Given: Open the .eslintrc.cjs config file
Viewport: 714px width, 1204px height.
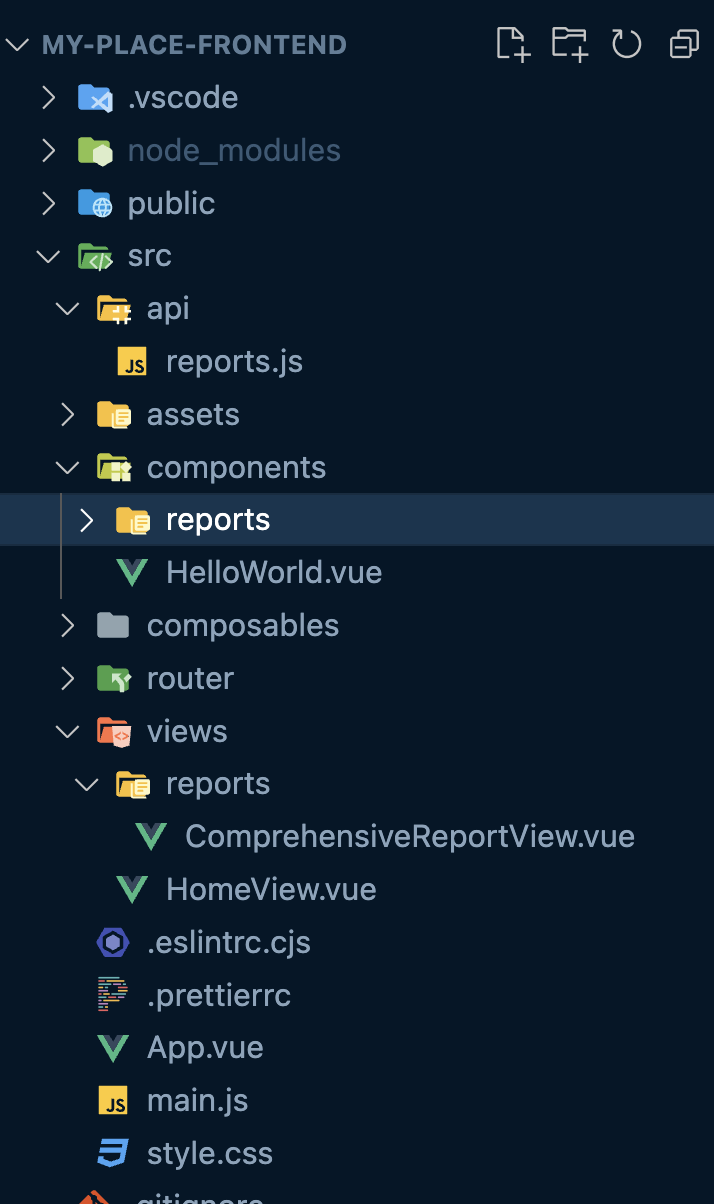Looking at the screenshot, I should pos(229,941).
